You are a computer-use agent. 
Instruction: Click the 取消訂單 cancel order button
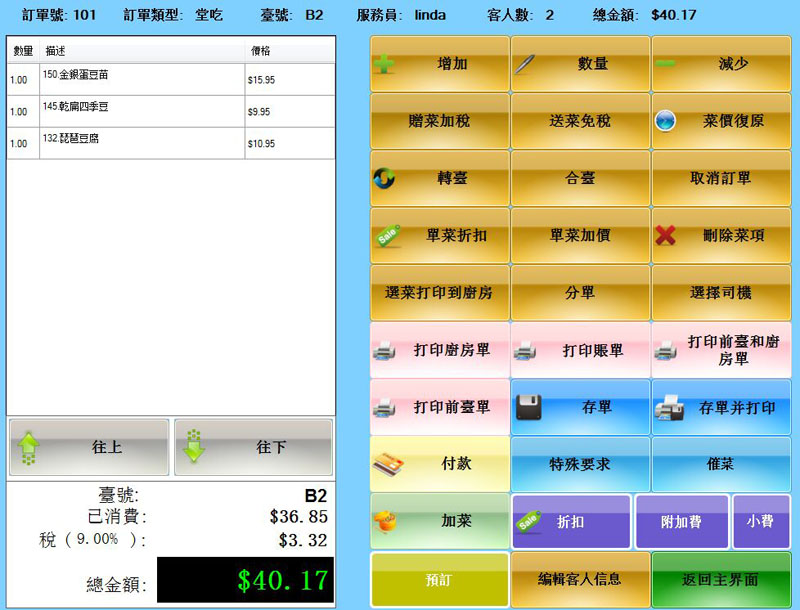tap(720, 179)
